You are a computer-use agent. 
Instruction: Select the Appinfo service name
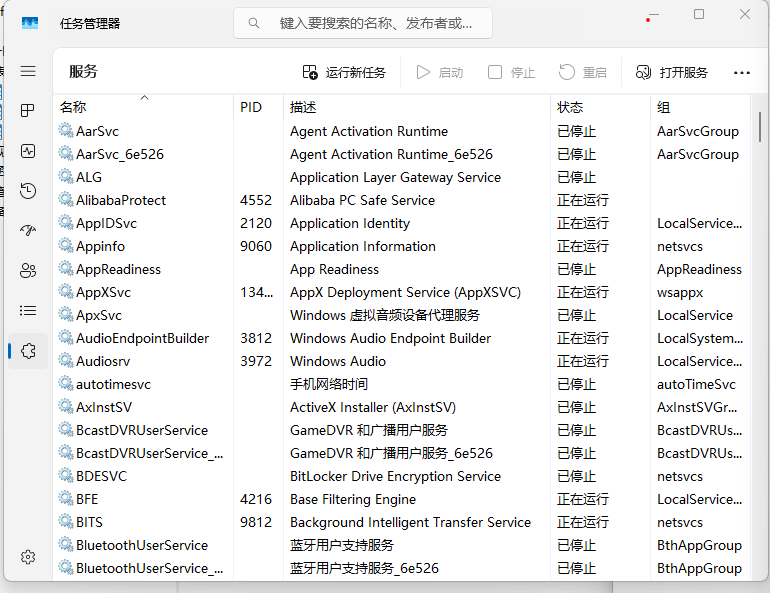coord(101,246)
